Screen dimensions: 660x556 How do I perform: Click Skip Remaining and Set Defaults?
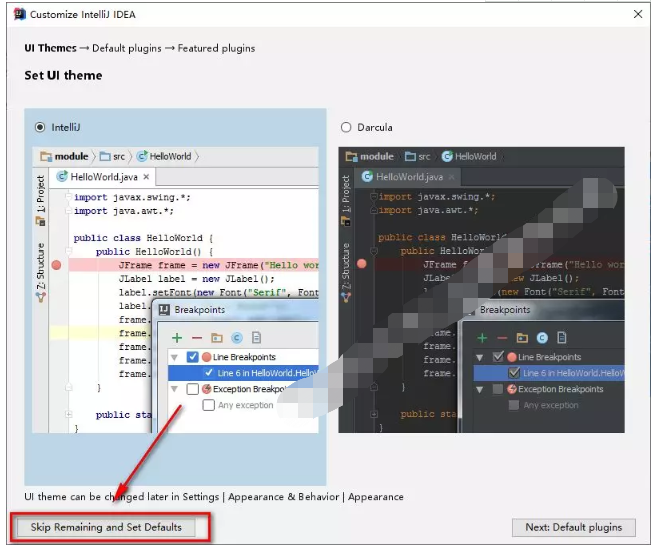click(106, 527)
